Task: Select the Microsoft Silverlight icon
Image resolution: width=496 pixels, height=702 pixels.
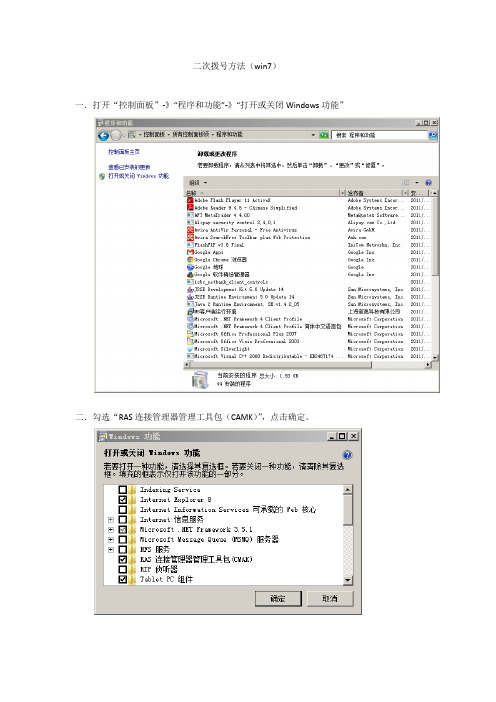Action: pos(190,349)
